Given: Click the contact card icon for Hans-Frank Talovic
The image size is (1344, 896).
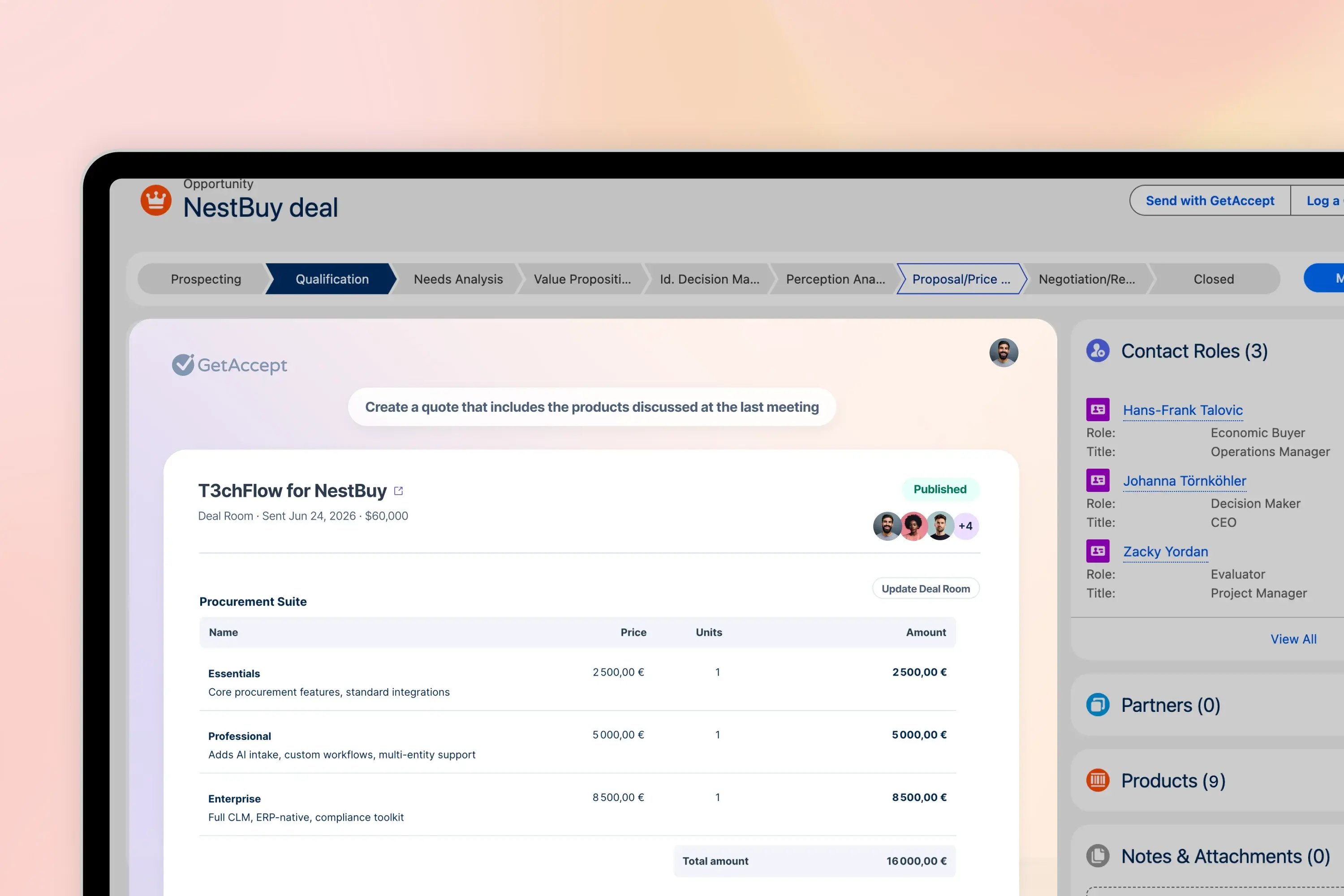Looking at the screenshot, I should 1098,409.
